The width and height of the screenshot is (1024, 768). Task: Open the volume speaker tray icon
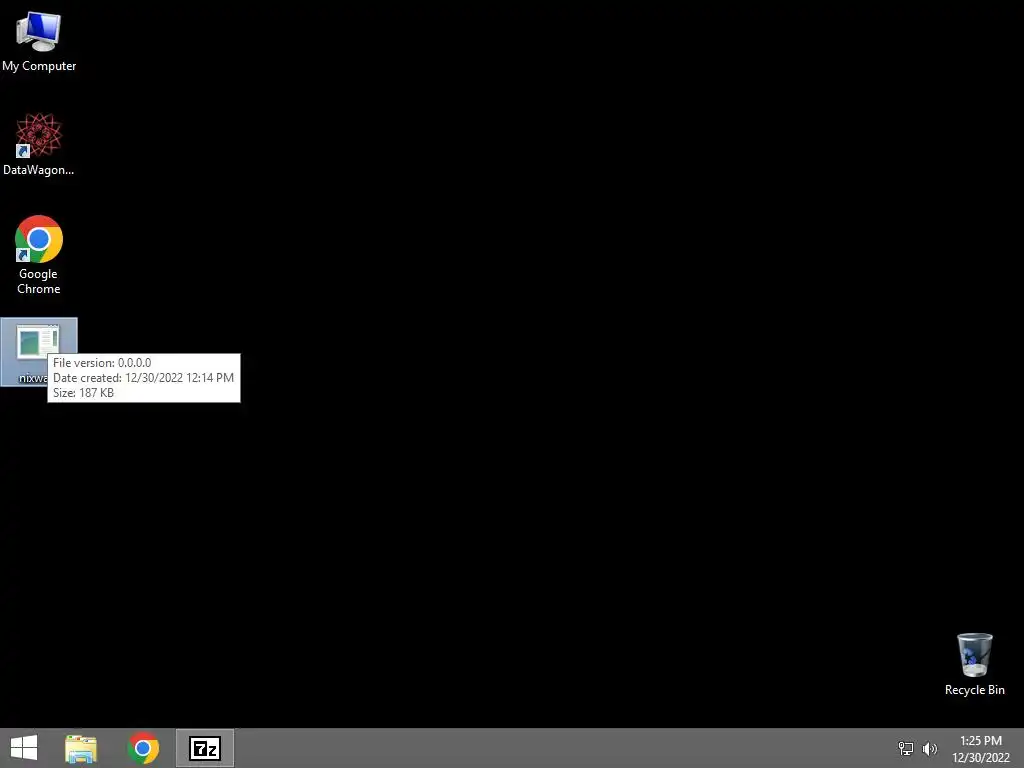[x=930, y=748]
